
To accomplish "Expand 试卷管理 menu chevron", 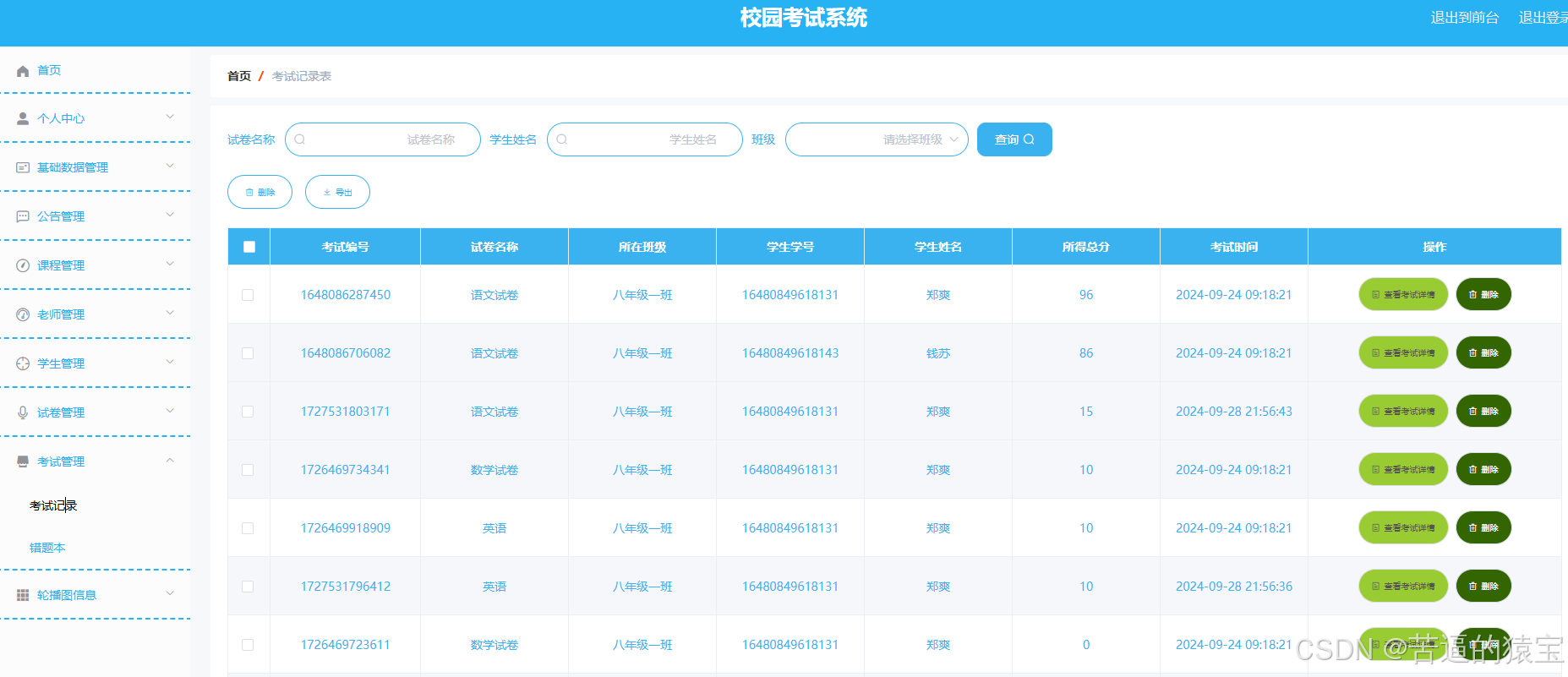I will 170,411.
